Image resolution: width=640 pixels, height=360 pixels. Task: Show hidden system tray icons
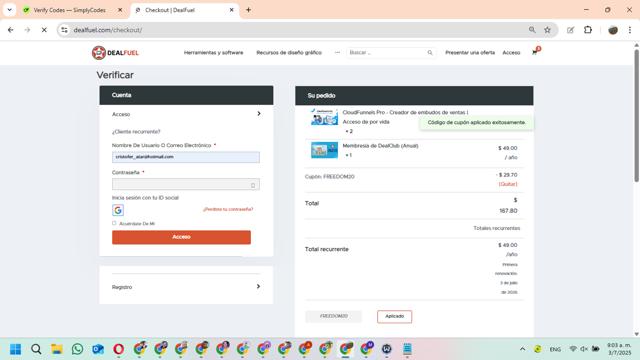(522, 349)
